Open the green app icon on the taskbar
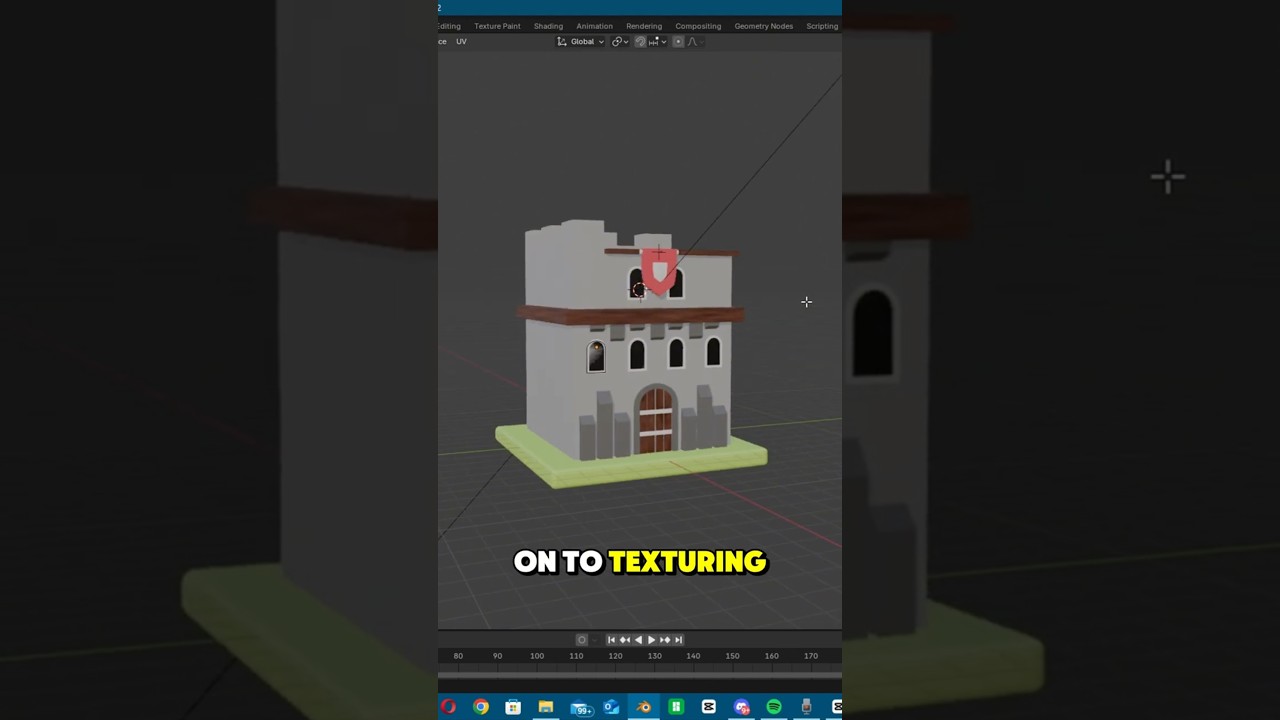Image resolution: width=1280 pixels, height=720 pixels. click(x=676, y=707)
